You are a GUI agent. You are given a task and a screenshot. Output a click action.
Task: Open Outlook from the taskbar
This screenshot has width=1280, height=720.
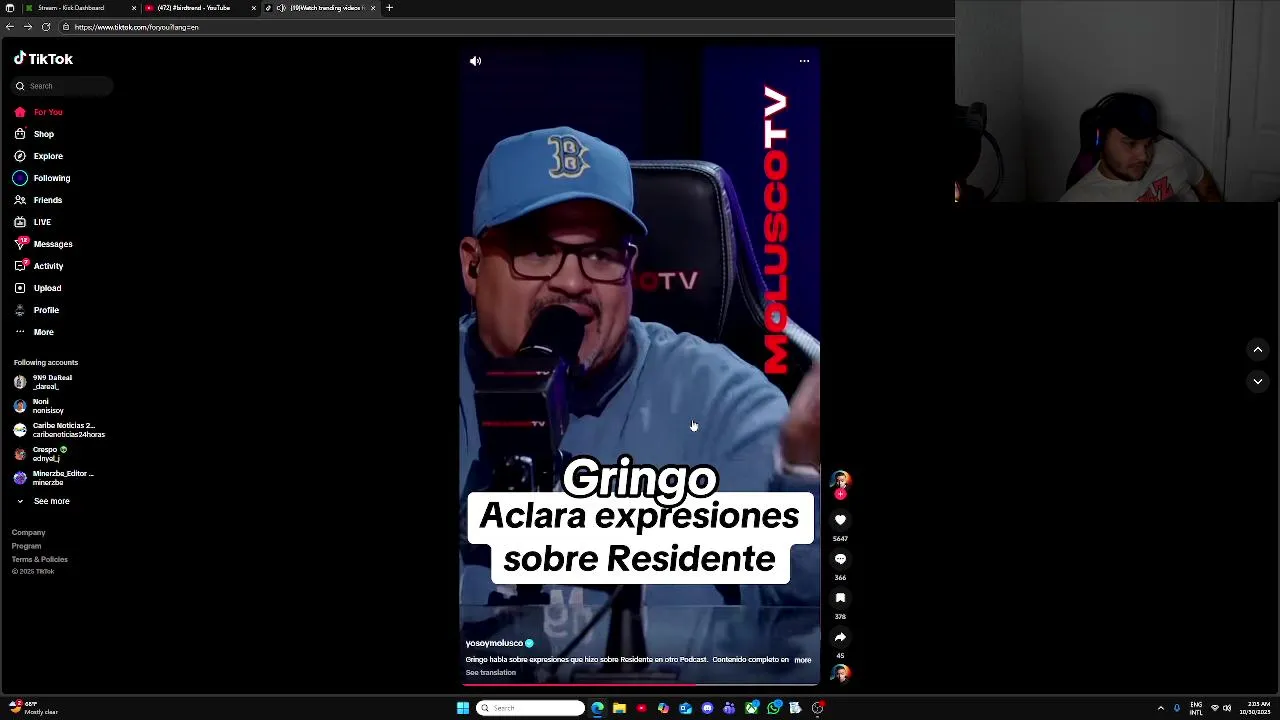pyautogui.click(x=685, y=708)
